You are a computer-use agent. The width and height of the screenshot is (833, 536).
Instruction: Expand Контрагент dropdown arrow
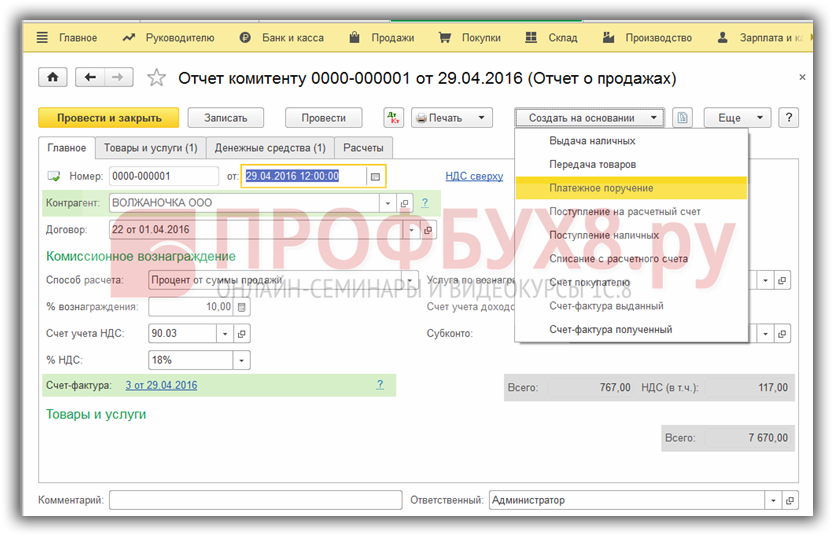point(387,203)
